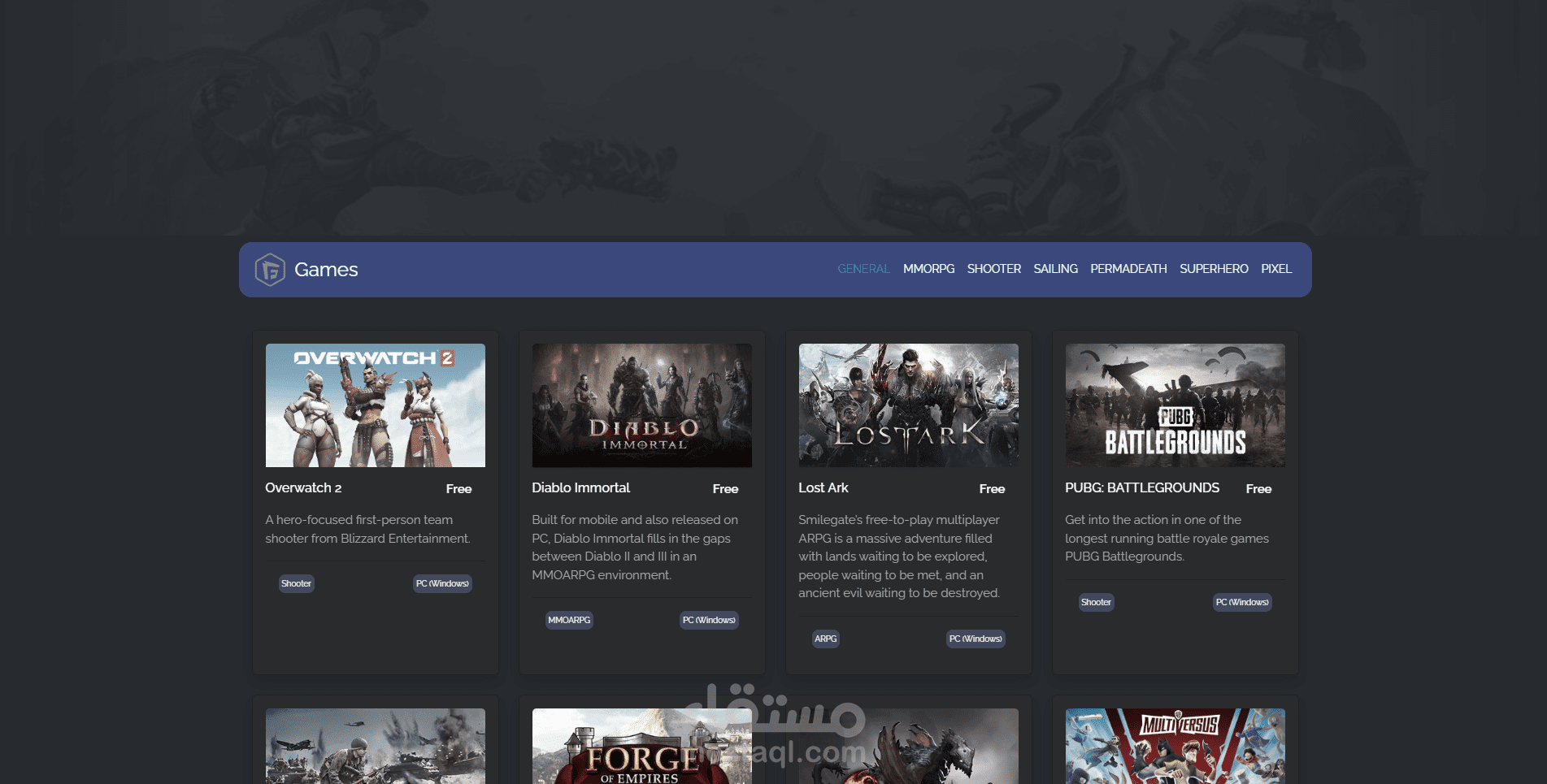The image size is (1547, 784).
Task: Select the SUPERHERO category
Action: [1214, 269]
